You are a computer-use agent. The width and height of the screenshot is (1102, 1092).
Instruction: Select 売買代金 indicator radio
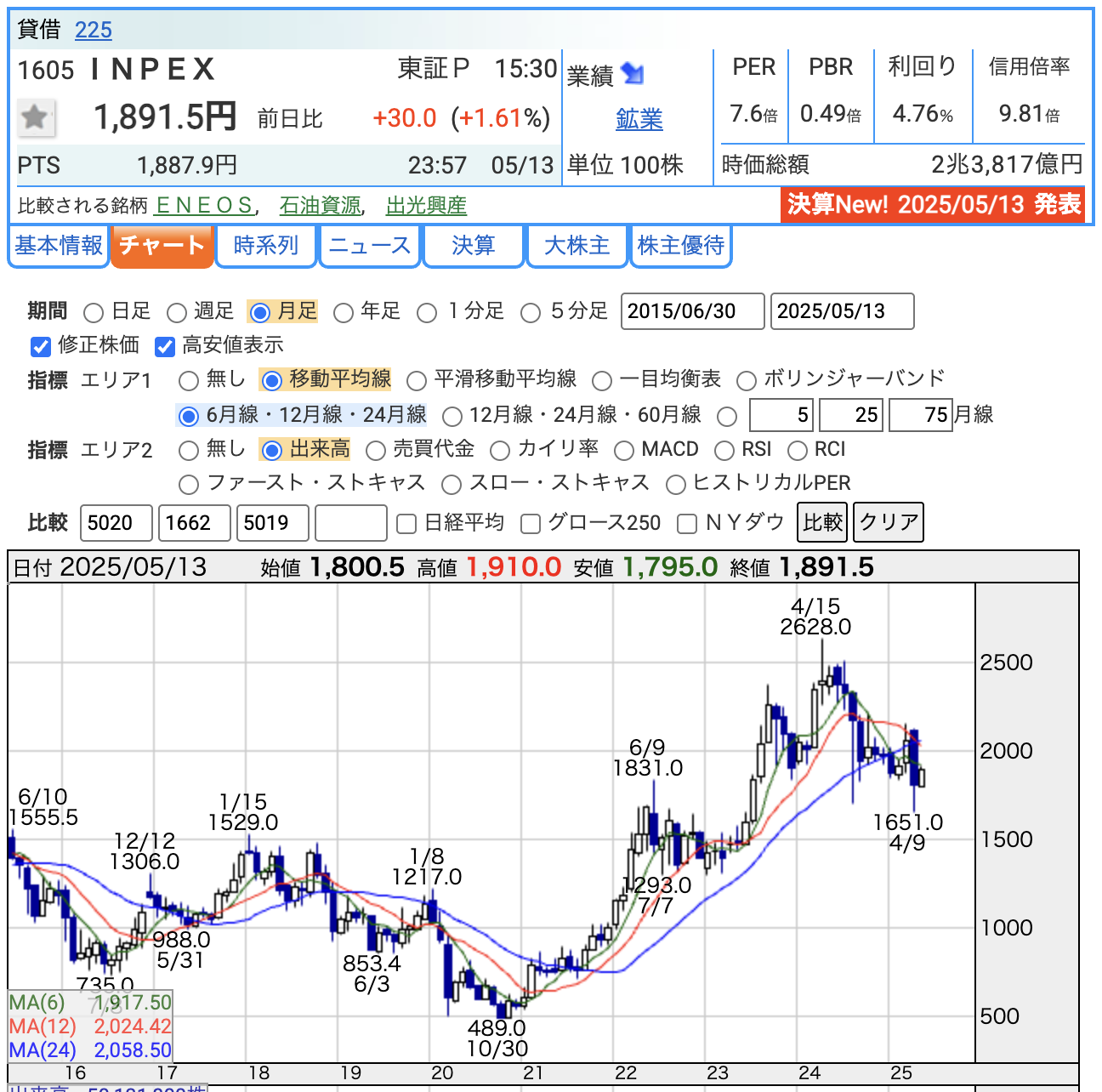click(375, 451)
